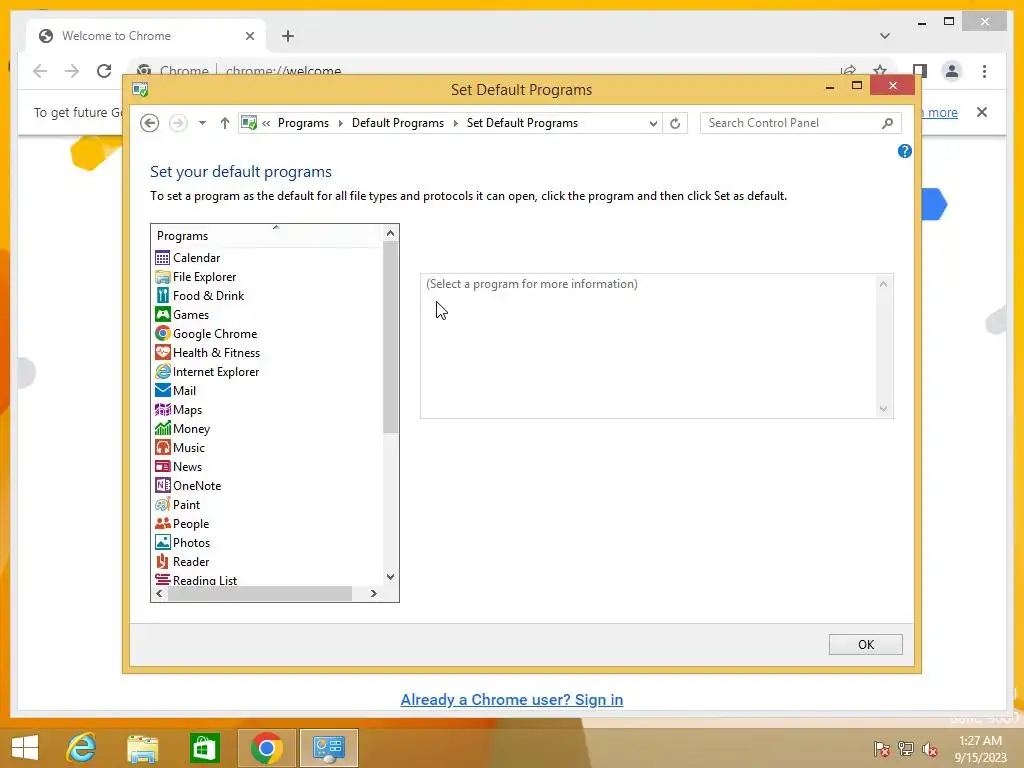Select the Photos program icon

[163, 542]
